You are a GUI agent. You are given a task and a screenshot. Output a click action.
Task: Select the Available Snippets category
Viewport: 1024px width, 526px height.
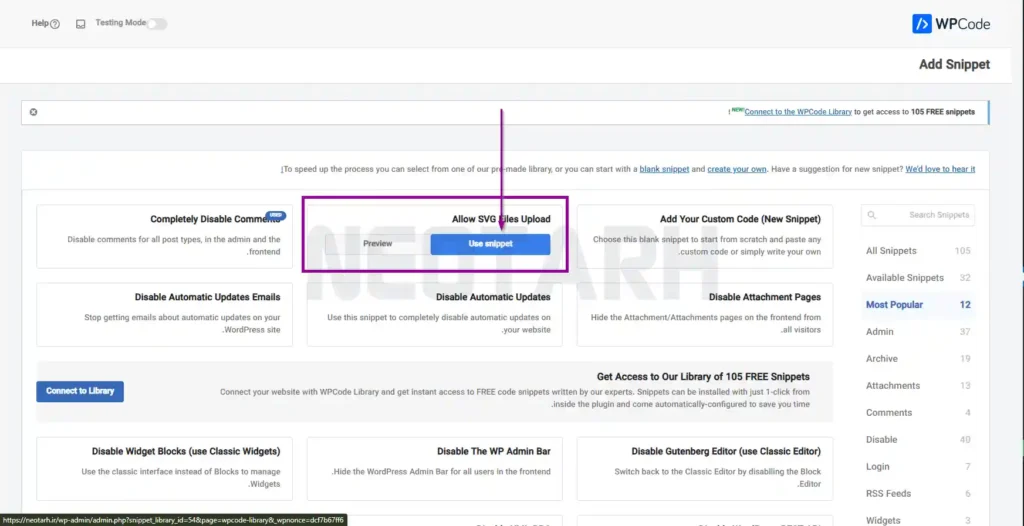click(918, 278)
